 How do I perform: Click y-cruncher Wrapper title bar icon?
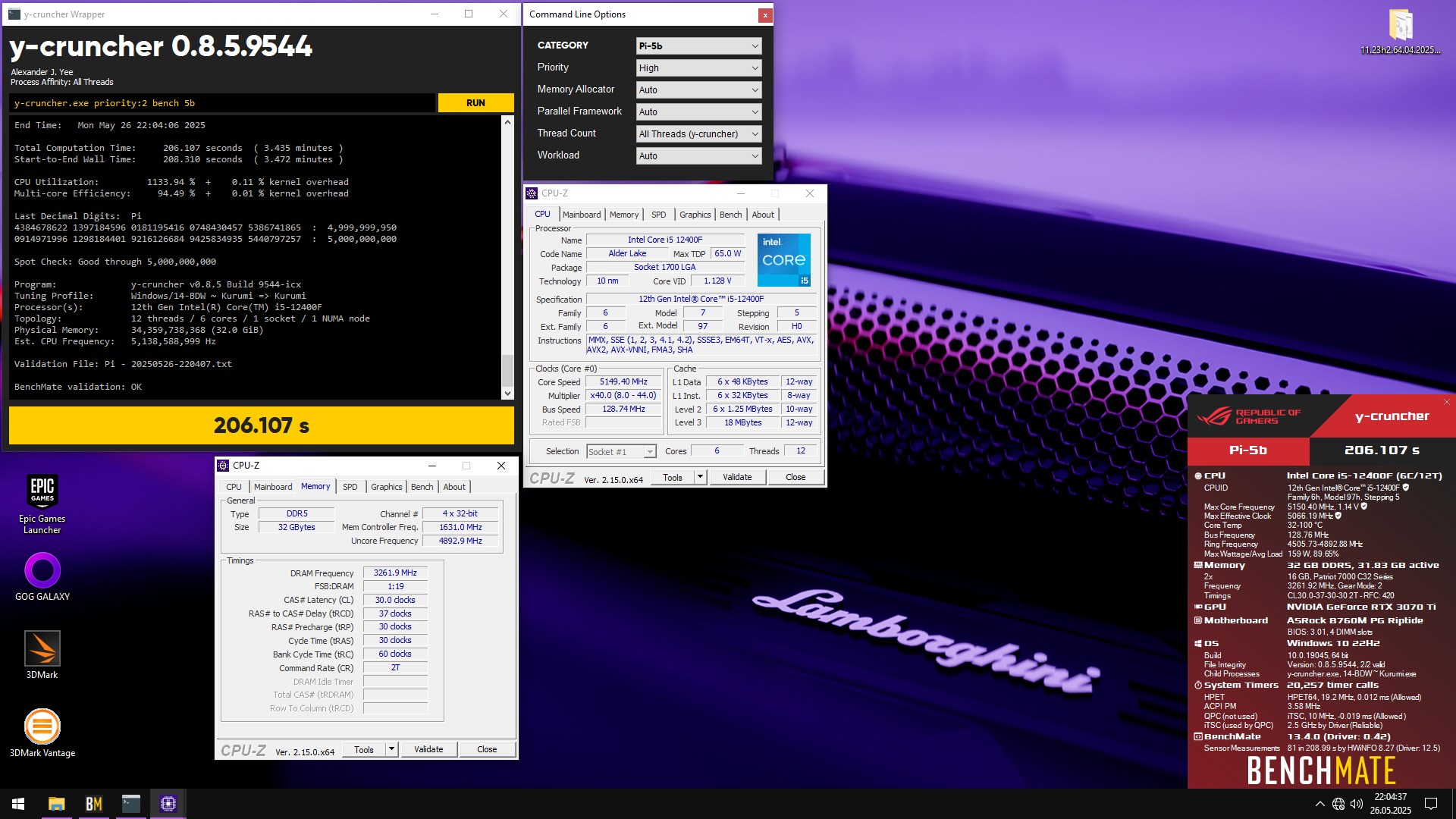coord(14,14)
